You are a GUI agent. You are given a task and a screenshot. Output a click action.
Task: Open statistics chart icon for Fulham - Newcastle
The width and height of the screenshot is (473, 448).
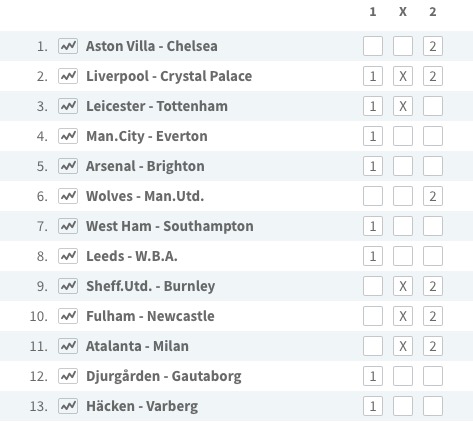click(x=68, y=316)
